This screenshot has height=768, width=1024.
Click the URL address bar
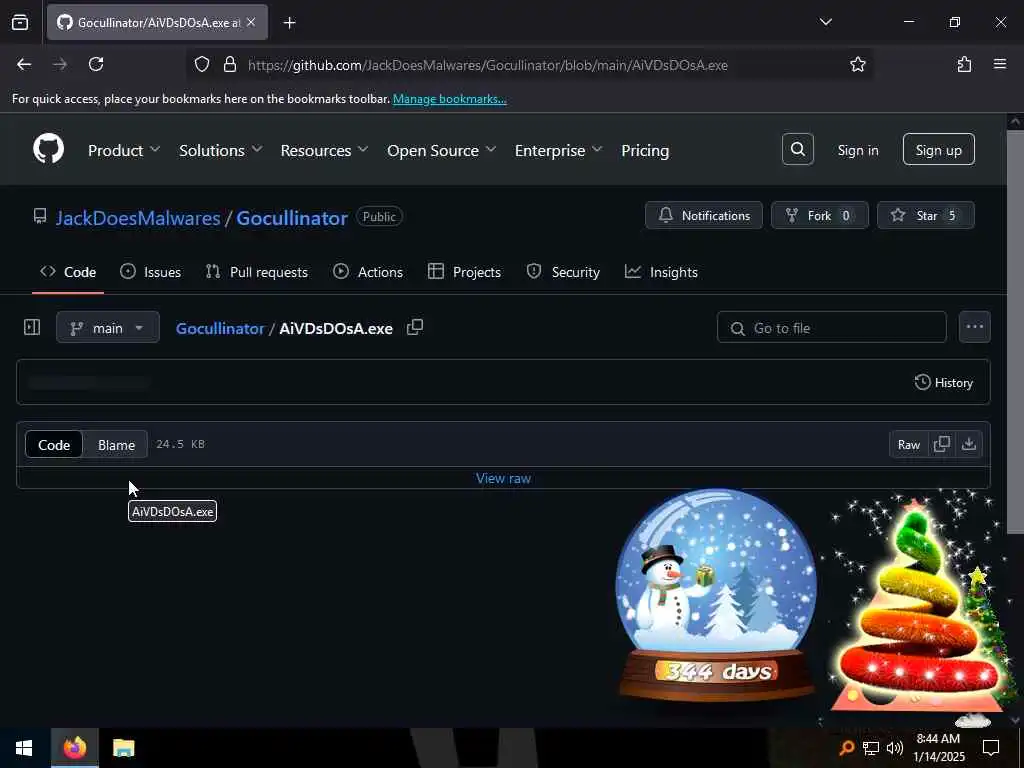click(x=487, y=65)
